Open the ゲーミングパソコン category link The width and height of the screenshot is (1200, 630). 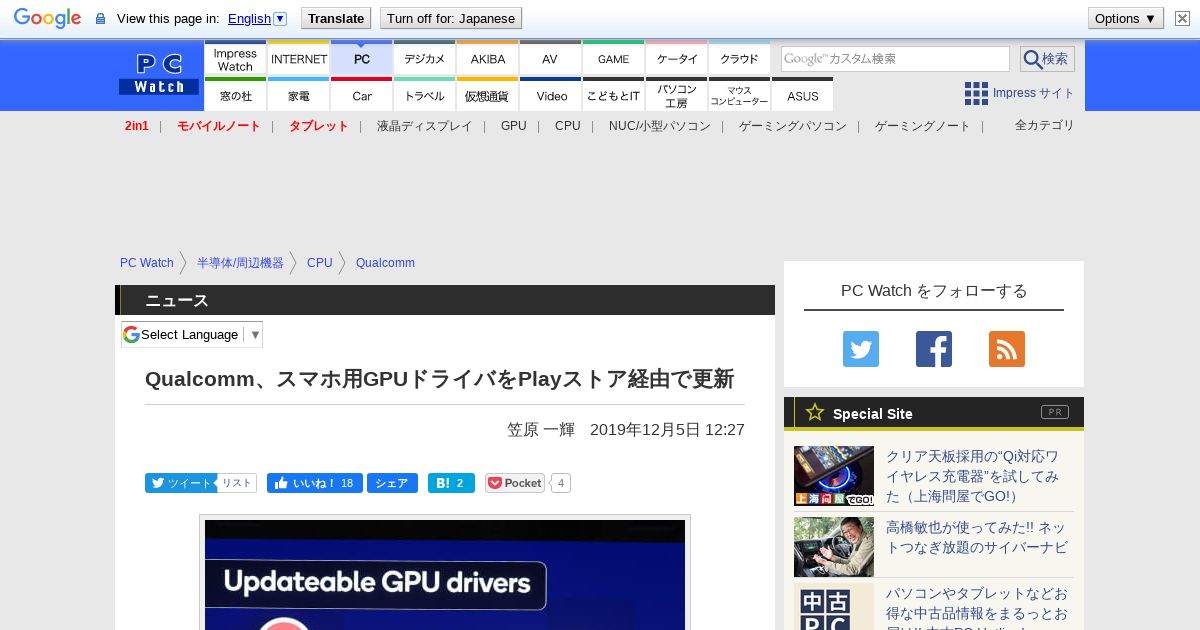point(793,126)
